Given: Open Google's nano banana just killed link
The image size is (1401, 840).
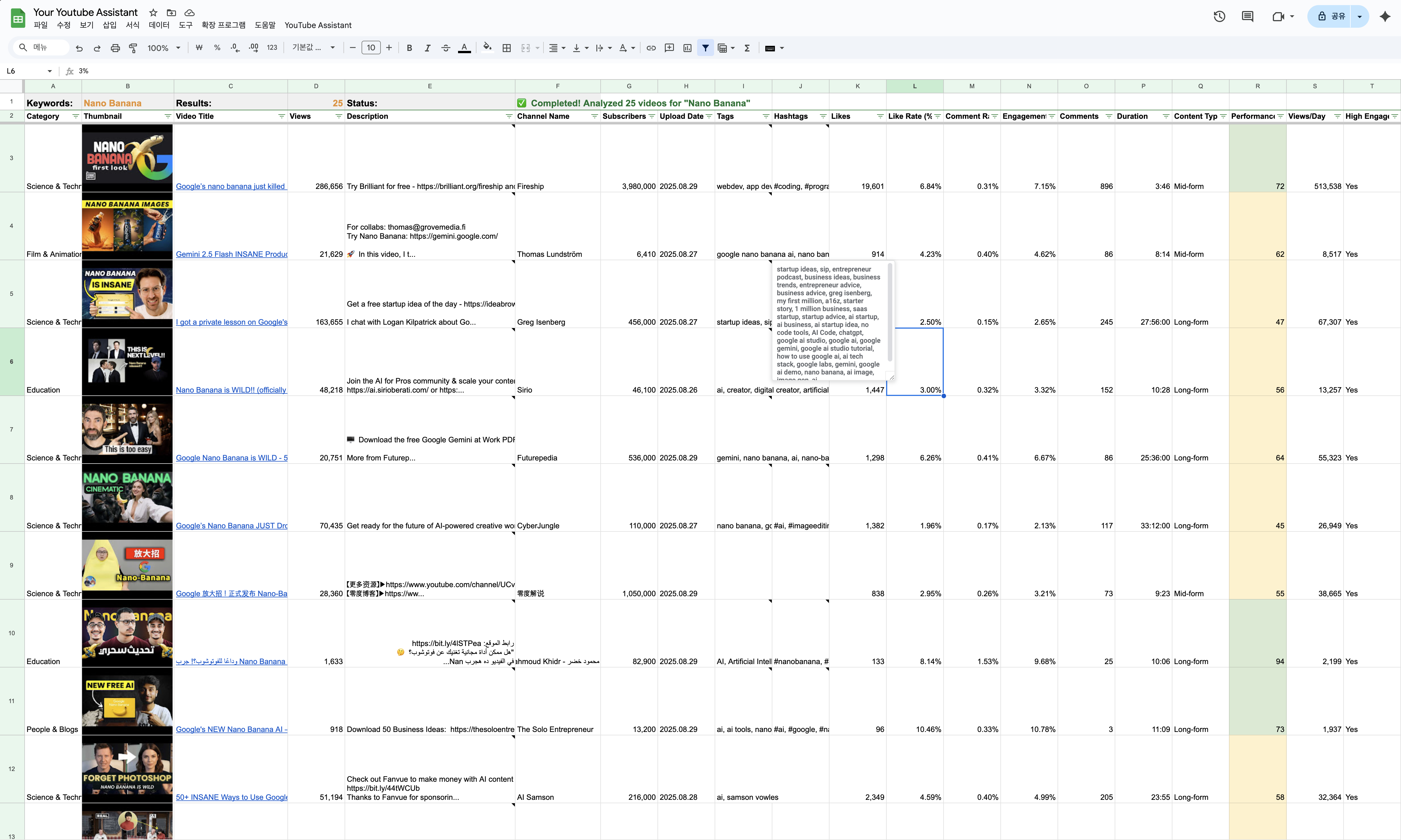Looking at the screenshot, I should [x=230, y=186].
